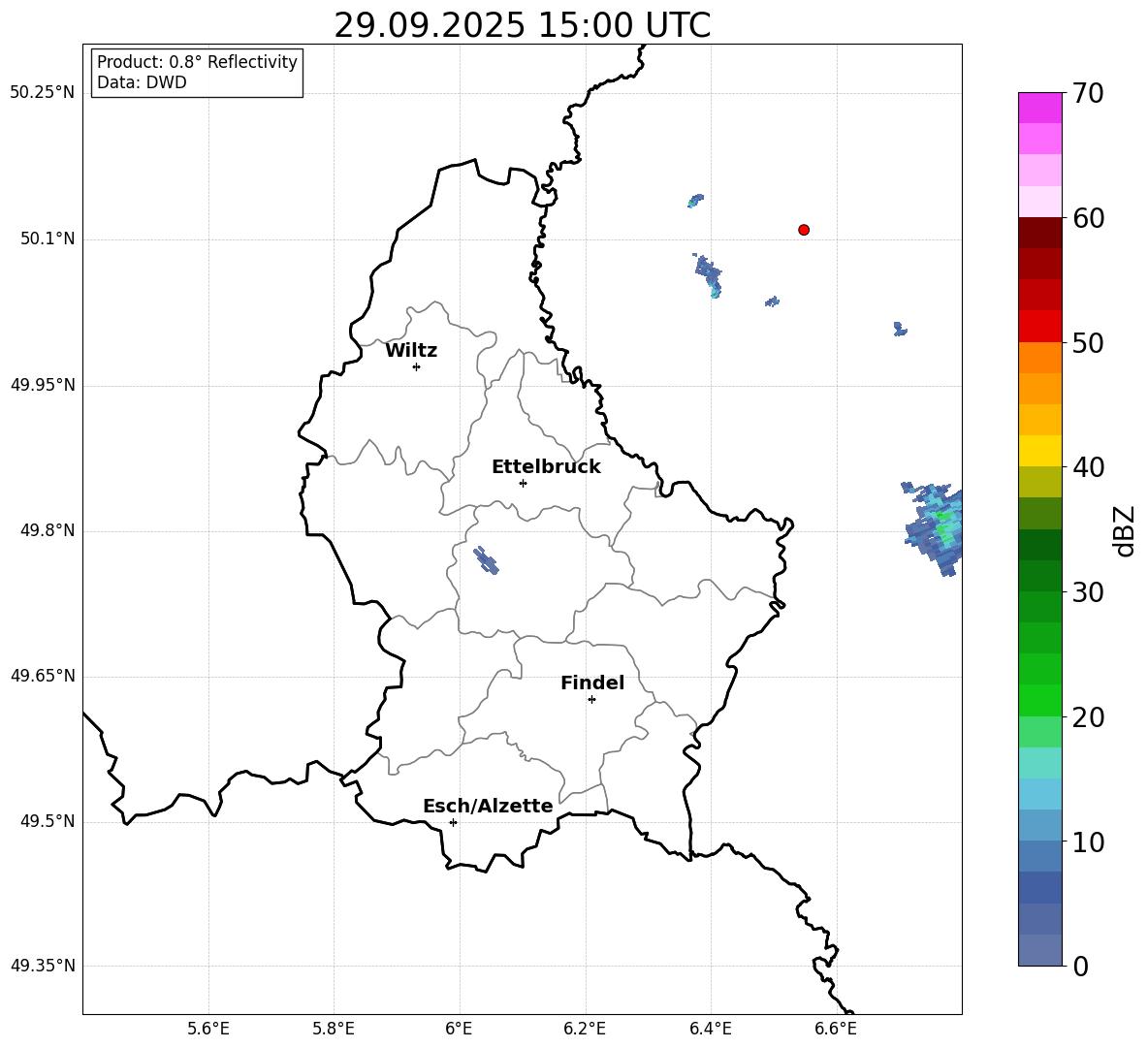Click the 6°E longitude label
Screen dimensions: 1148x1048
[x=459, y=1029]
